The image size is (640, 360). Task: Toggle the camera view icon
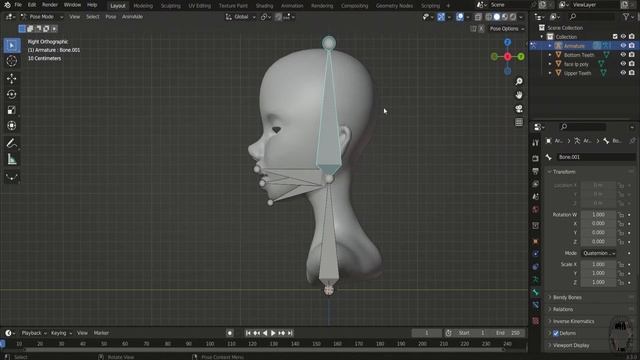point(519,109)
